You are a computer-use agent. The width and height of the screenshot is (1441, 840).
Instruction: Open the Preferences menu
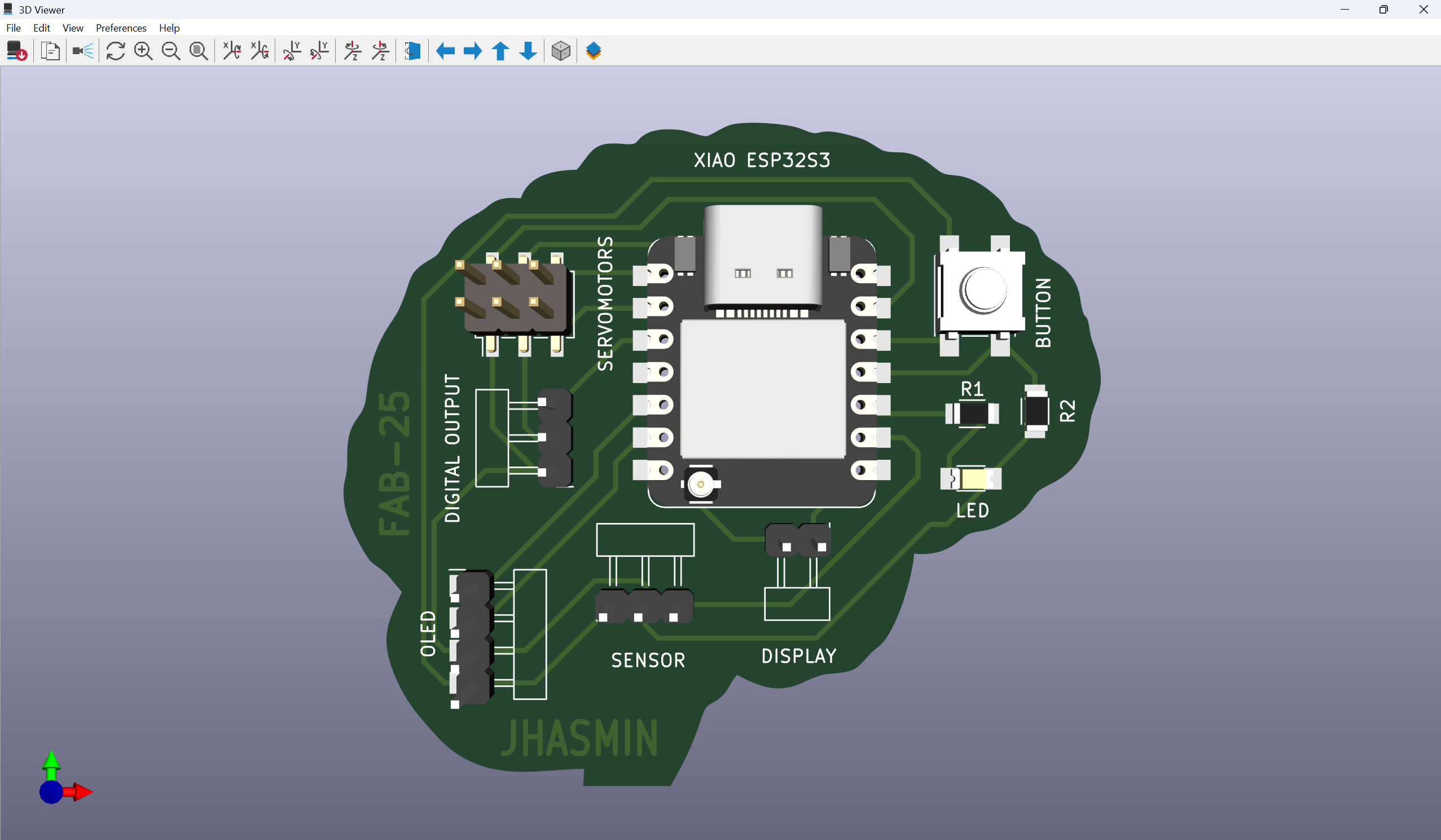[121, 28]
